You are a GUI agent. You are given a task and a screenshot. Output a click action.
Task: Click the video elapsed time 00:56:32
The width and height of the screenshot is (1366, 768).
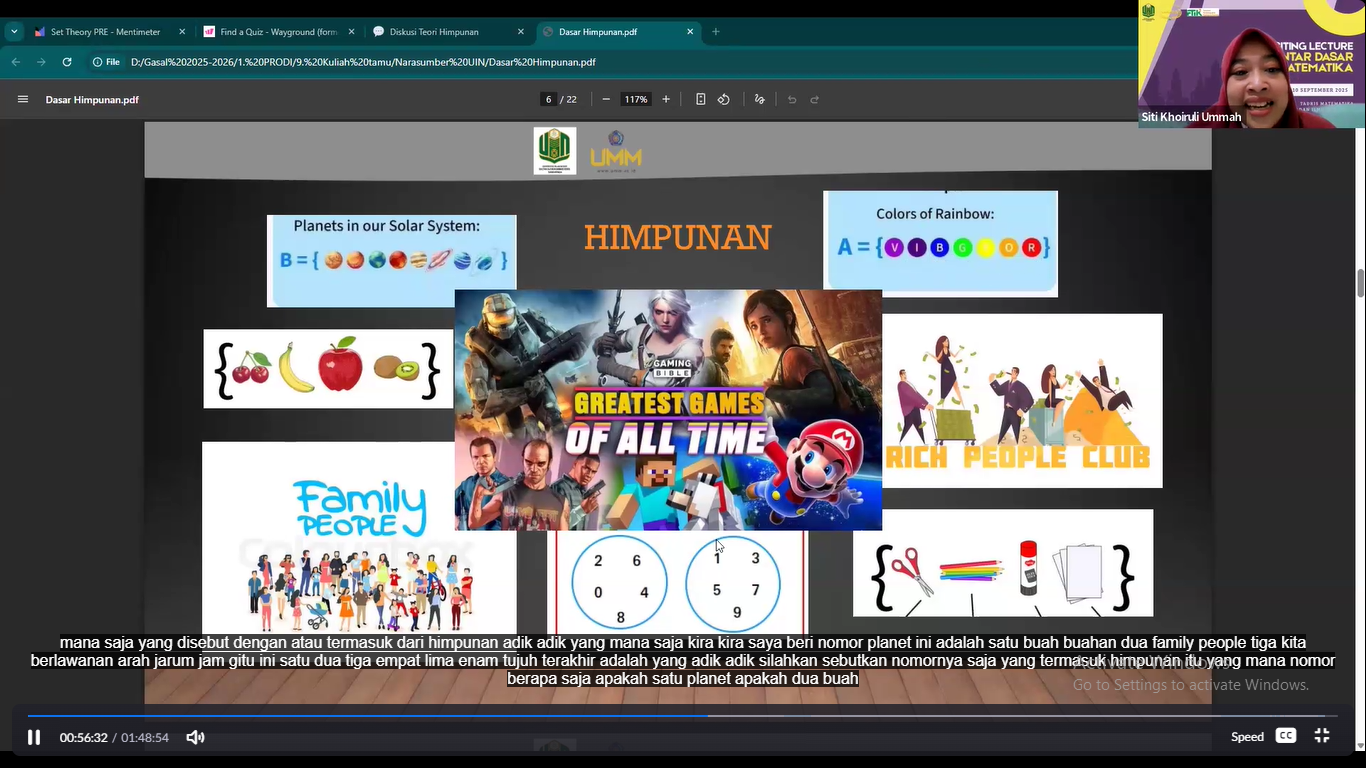(84, 738)
